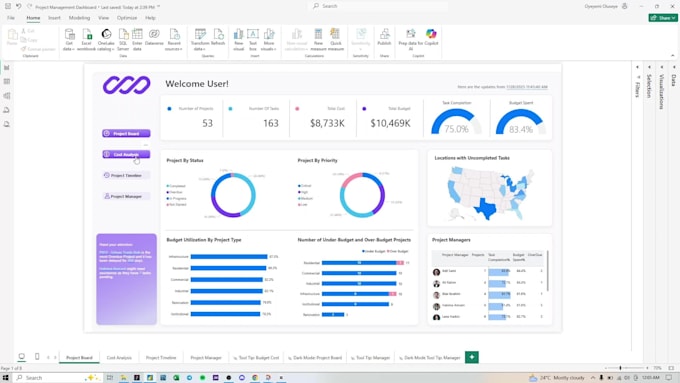Image resolution: width=680 pixels, height=383 pixels.
Task: Open the Tool Tip Budget Cost page tab
Action: pyautogui.click(x=256, y=358)
